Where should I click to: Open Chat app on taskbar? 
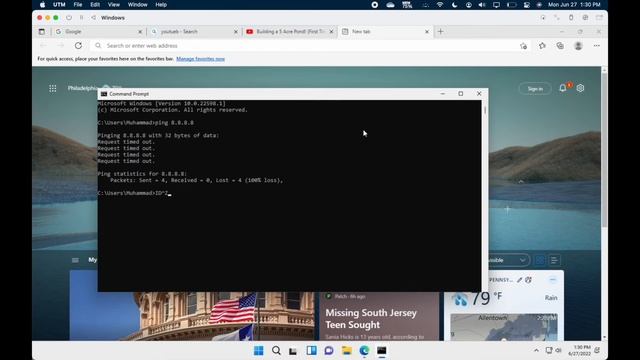(329, 351)
